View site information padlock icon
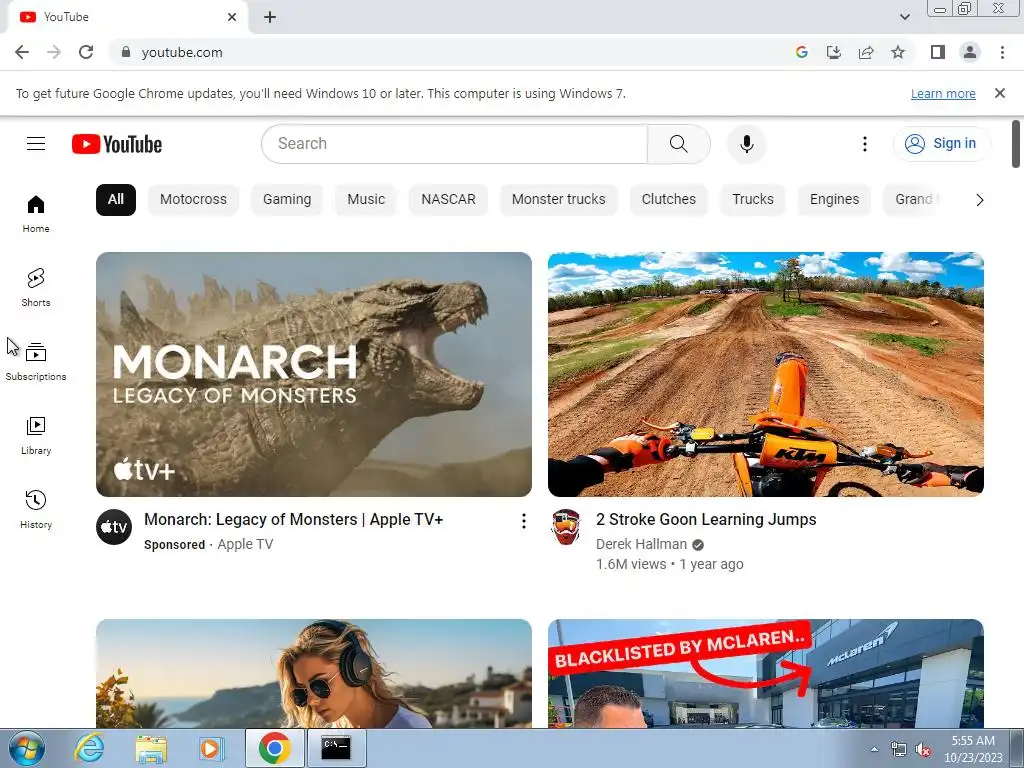The height and width of the screenshot is (768, 1024). point(126,52)
